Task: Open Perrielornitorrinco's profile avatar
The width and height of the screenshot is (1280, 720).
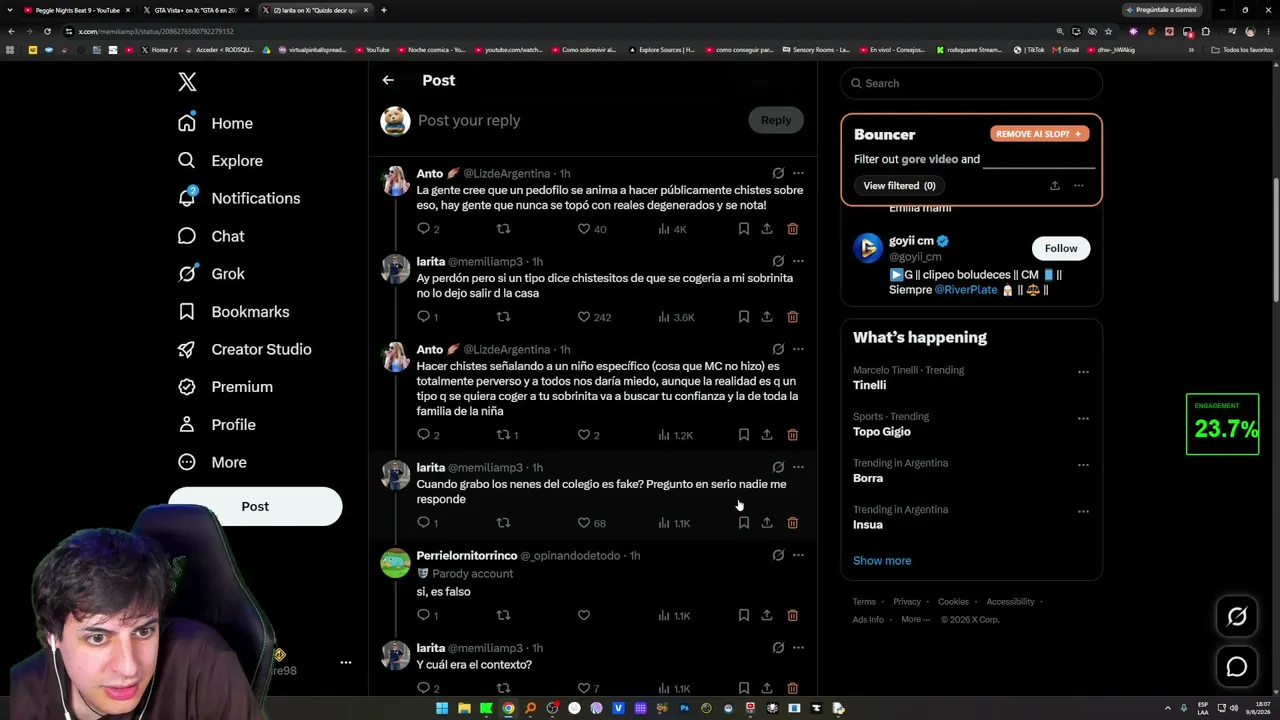Action: click(396, 563)
